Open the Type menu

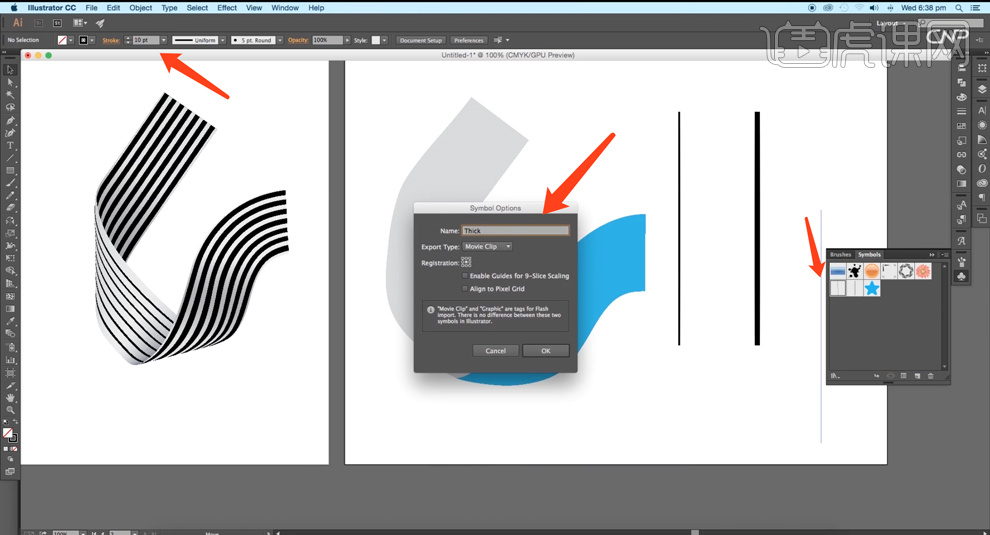pos(169,8)
